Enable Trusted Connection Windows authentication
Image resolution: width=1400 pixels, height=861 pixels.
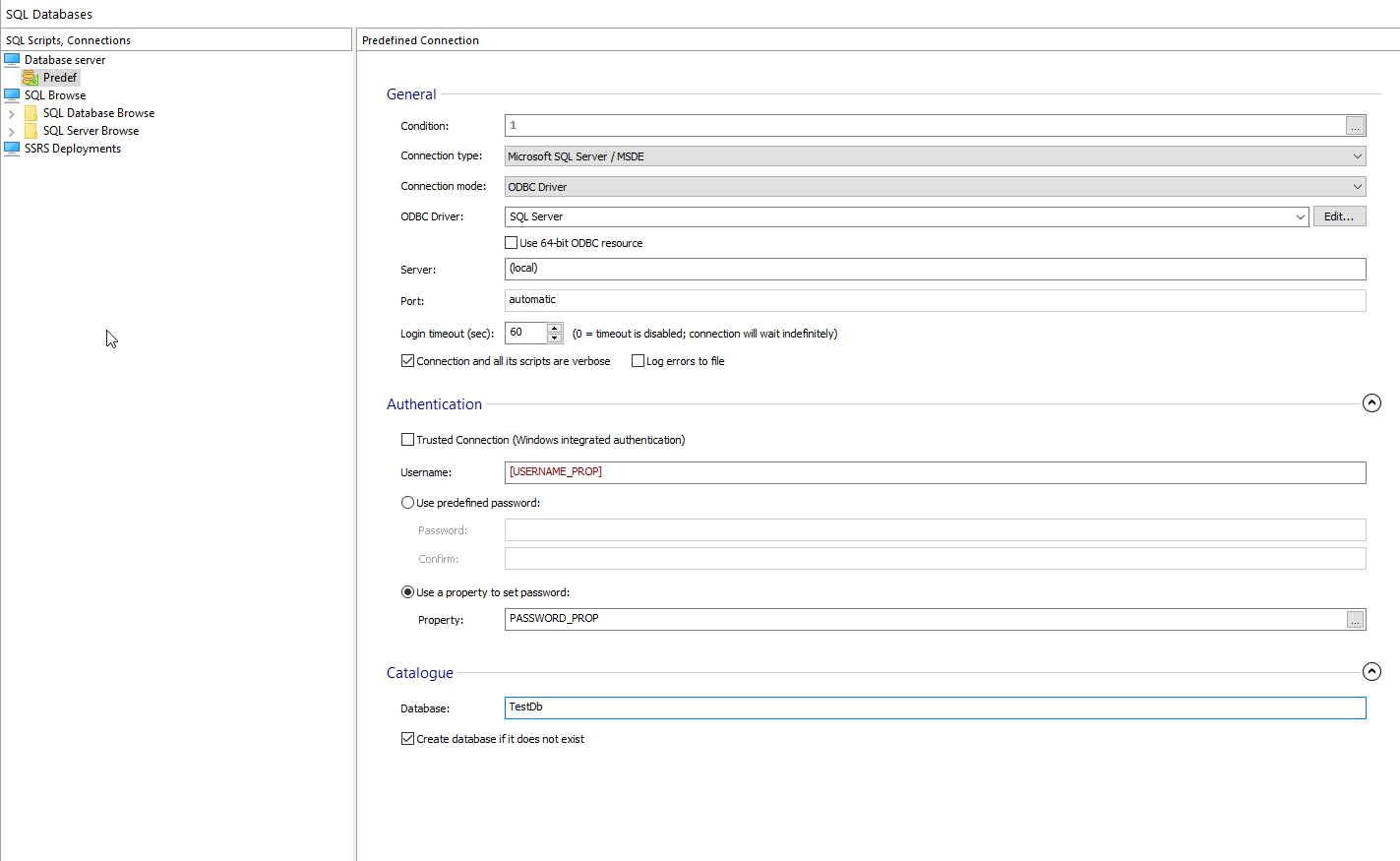point(407,440)
